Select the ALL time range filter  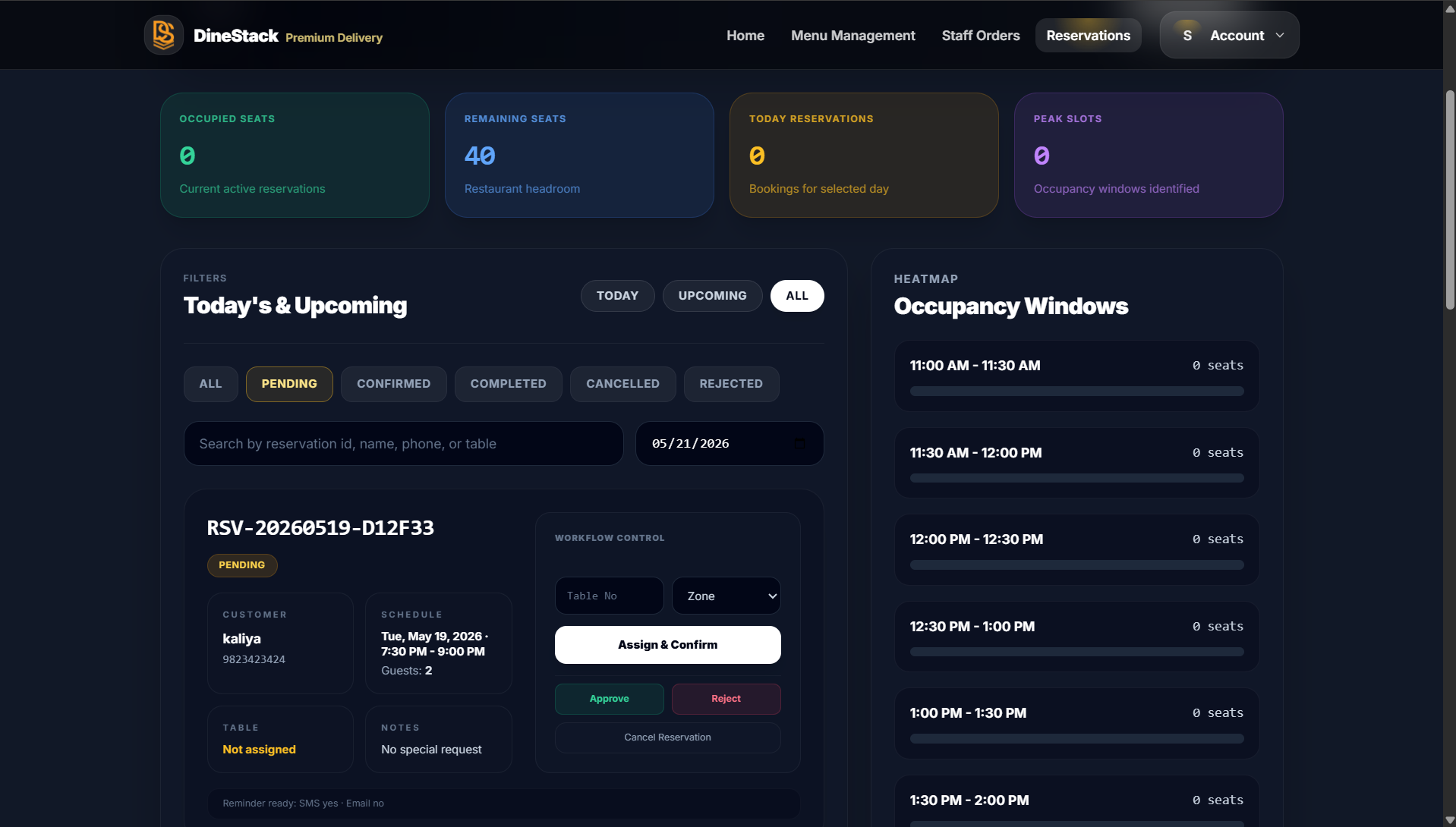[797, 296]
